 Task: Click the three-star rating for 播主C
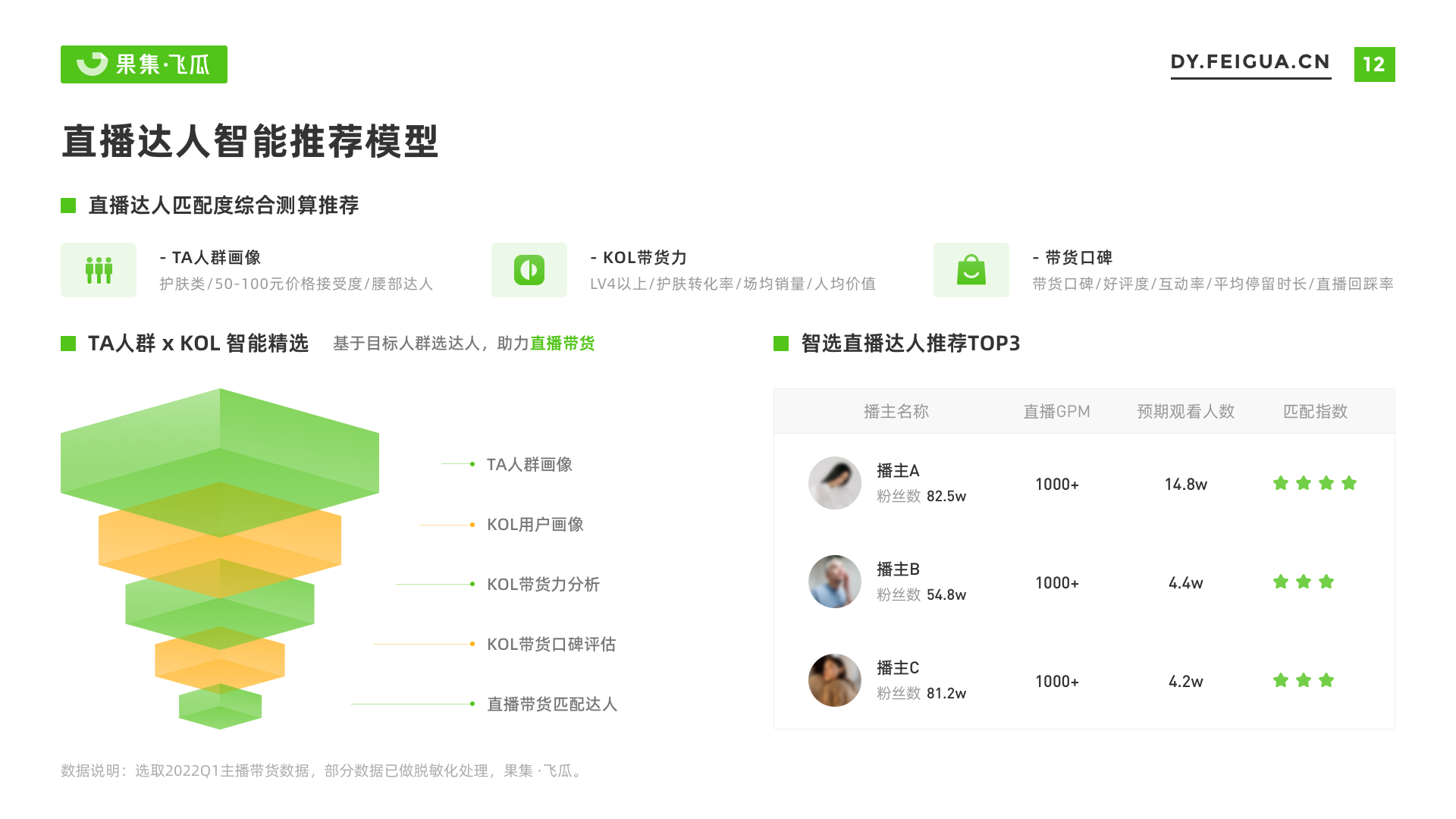(1303, 681)
